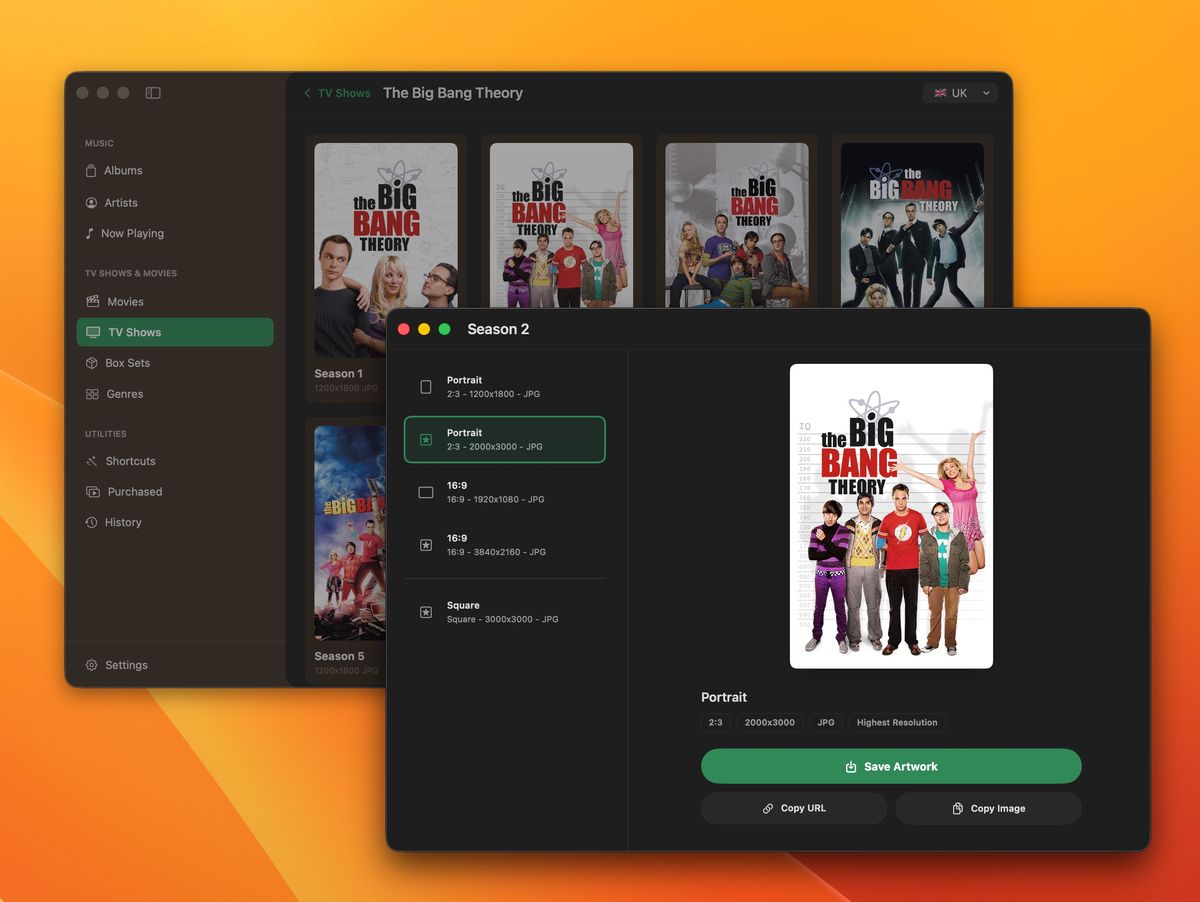Open Movies in the sidebar

pyautogui.click(x=175, y=301)
